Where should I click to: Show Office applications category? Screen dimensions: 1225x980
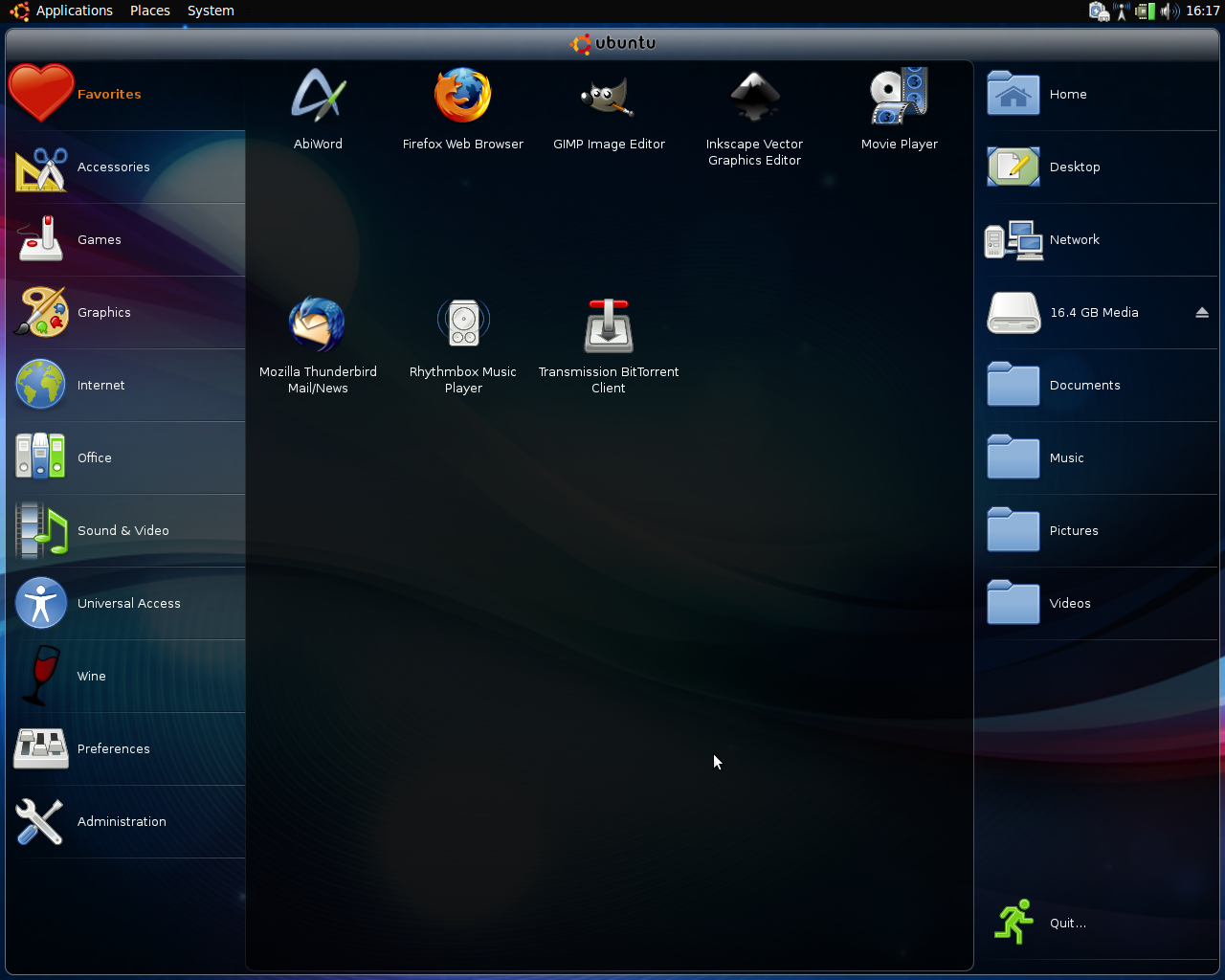(125, 457)
